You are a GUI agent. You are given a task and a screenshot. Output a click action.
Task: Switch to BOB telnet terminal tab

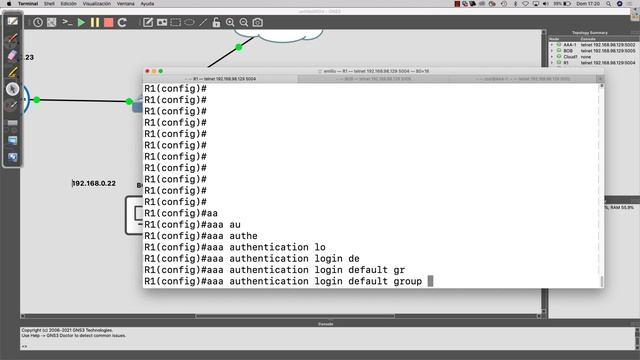pyautogui.click(x=373, y=79)
